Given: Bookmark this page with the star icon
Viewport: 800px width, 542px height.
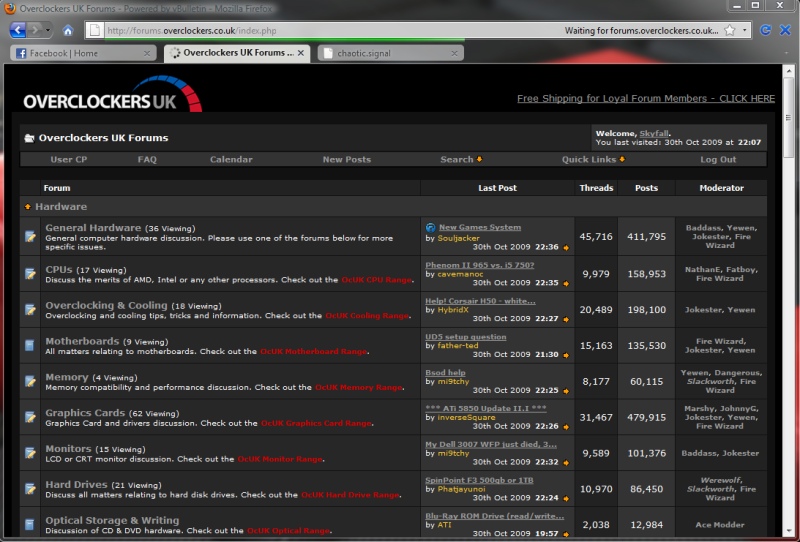Looking at the screenshot, I should coord(730,31).
